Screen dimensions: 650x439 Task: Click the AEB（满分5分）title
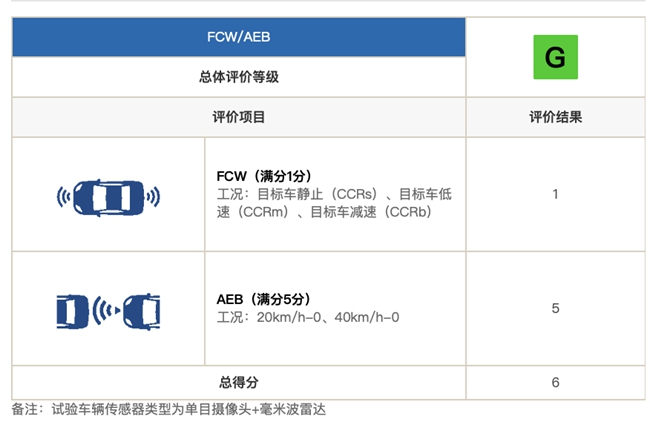tap(264, 299)
